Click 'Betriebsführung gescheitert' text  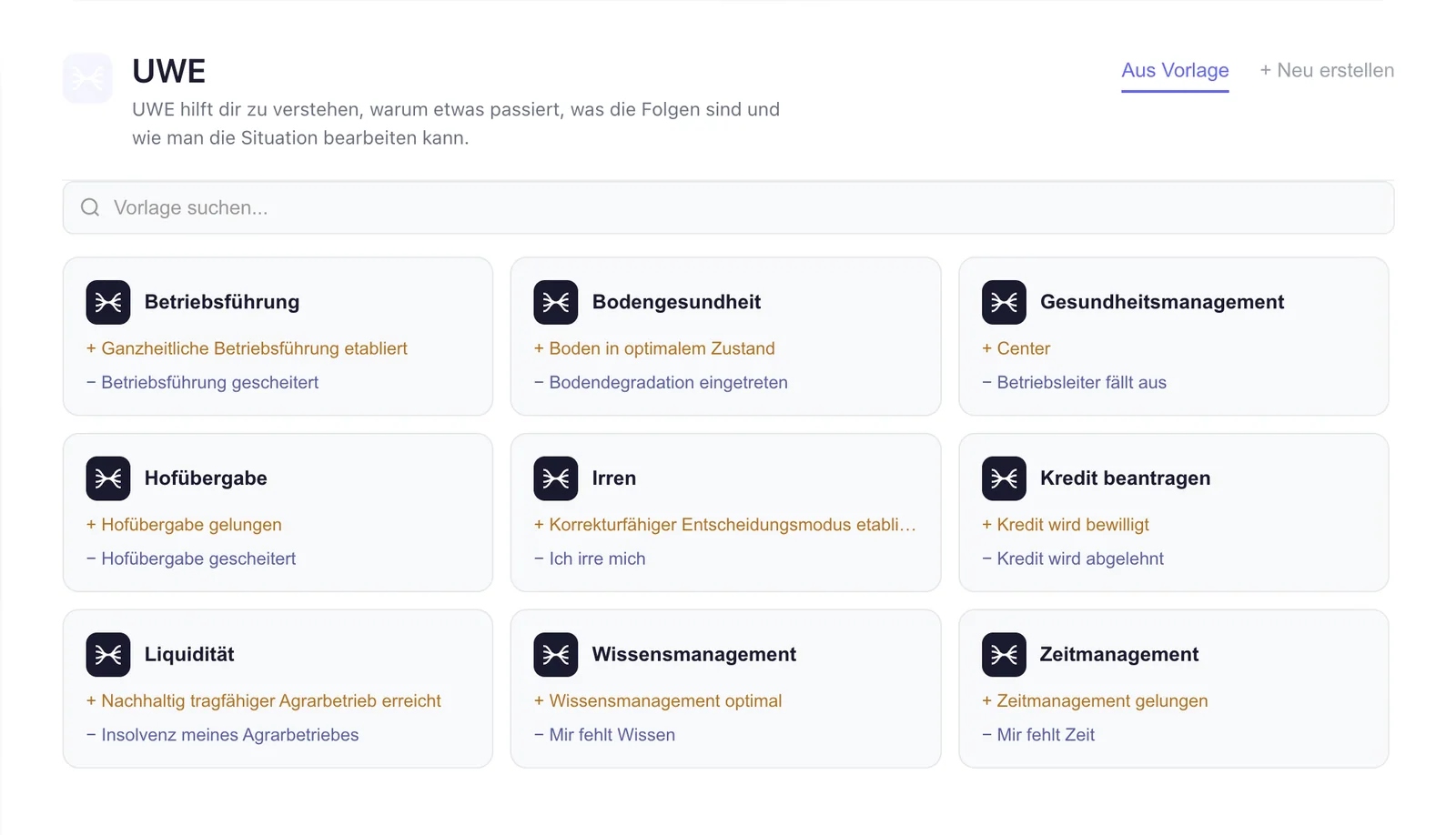202,383
